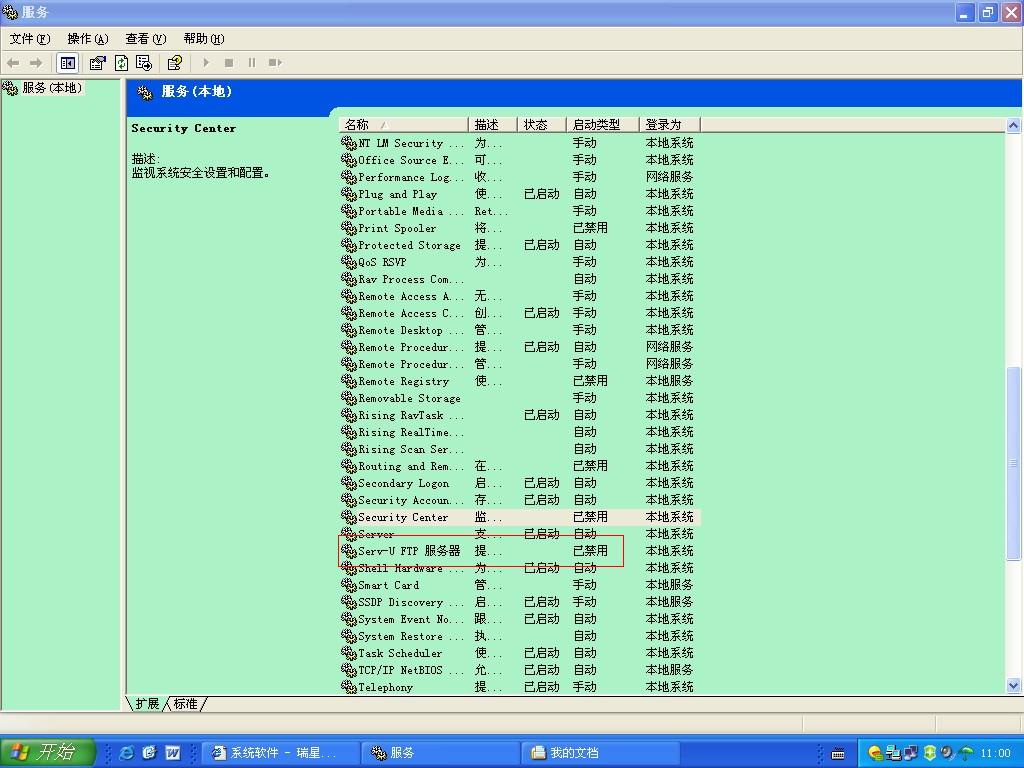
Task: Click the gear icon of Print Spooler
Action: click(x=349, y=228)
